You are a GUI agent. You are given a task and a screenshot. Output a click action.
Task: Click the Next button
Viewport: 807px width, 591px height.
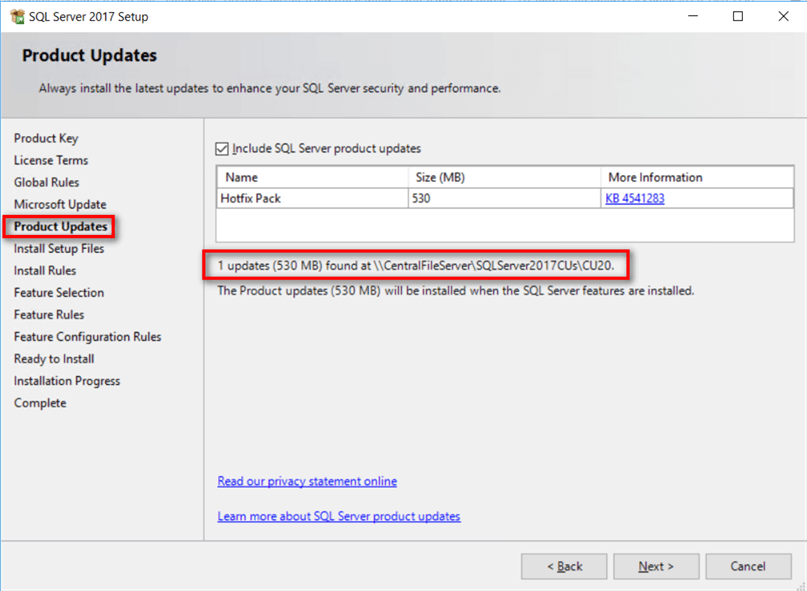point(656,566)
